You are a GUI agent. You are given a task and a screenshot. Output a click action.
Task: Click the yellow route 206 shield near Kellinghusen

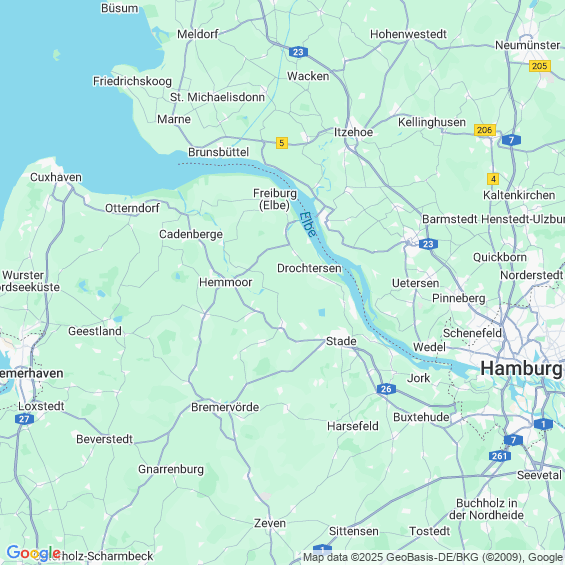coord(485,130)
